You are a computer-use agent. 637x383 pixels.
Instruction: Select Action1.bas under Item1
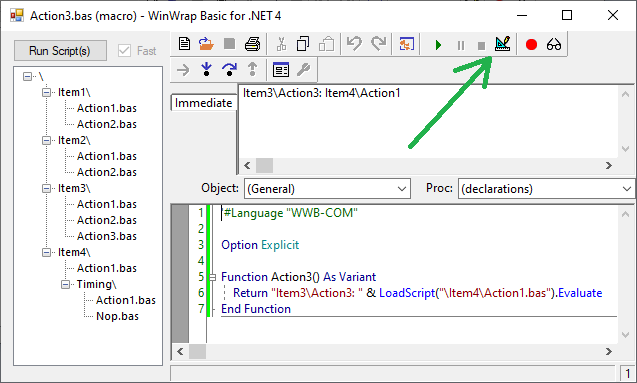point(107,108)
